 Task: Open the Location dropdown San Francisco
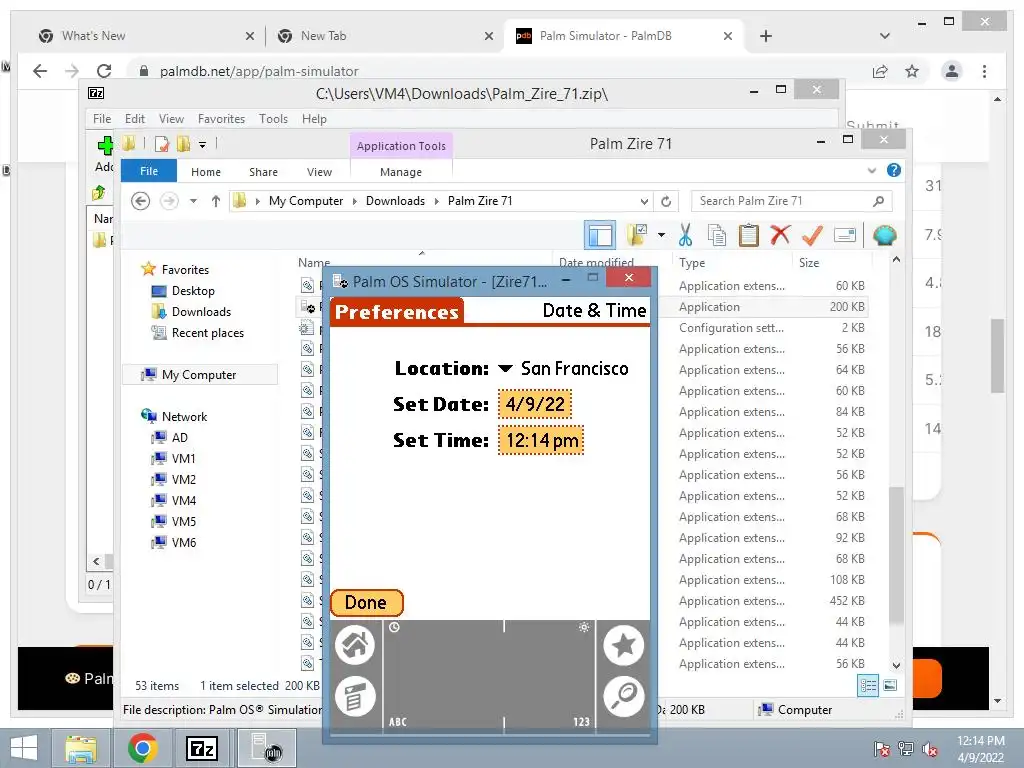(x=563, y=368)
